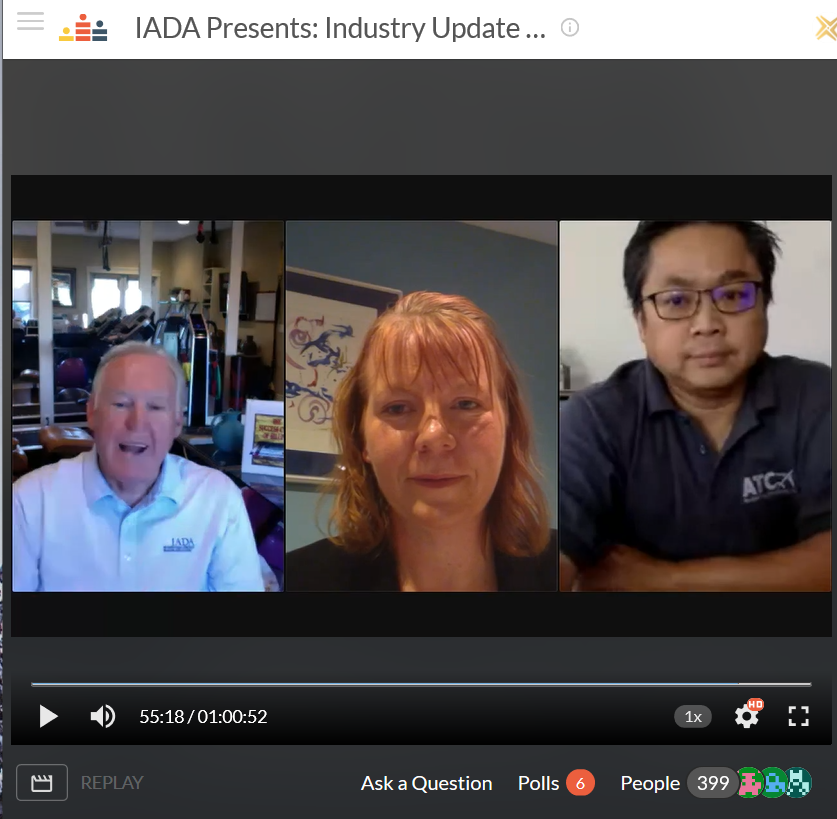Screen dimensions: 837x819
Task: Play the webinar video
Action: point(48,716)
